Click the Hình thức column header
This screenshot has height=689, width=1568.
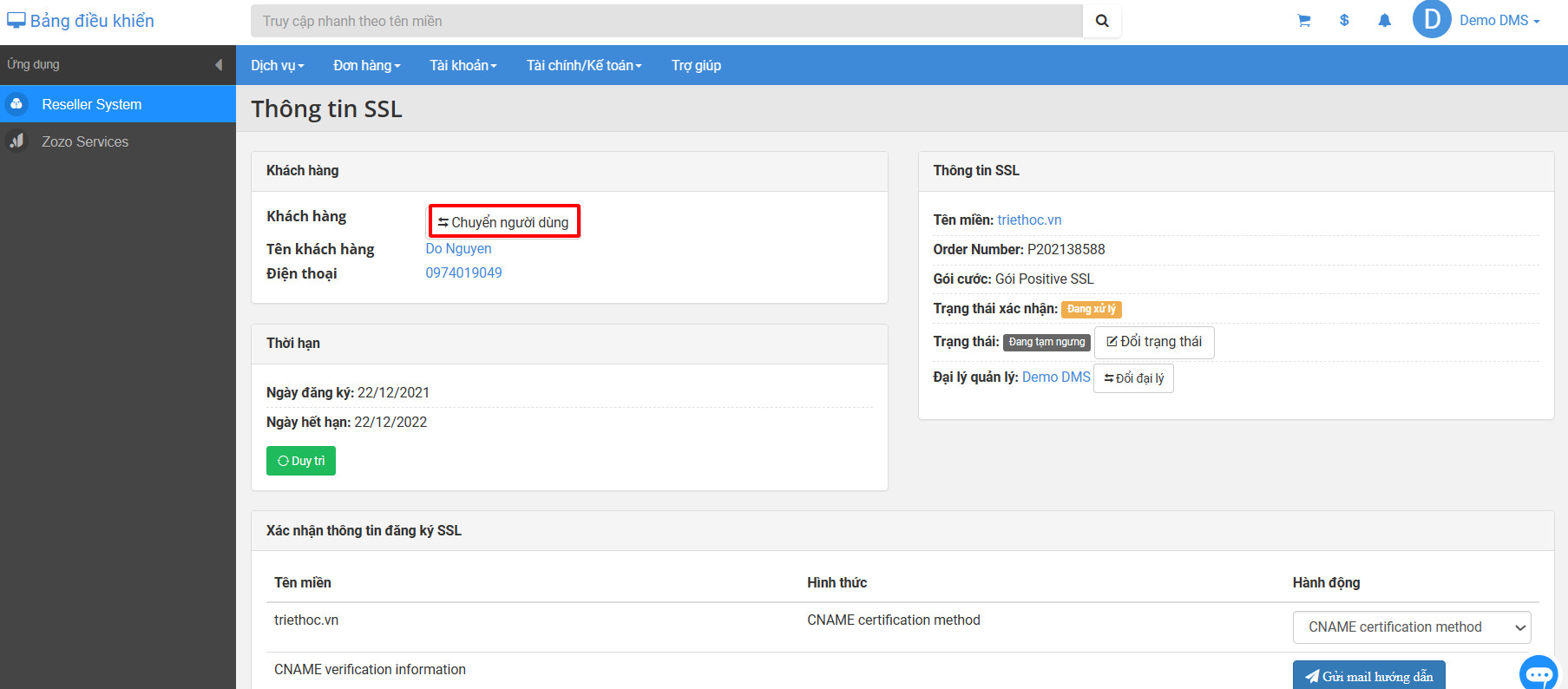coord(836,582)
